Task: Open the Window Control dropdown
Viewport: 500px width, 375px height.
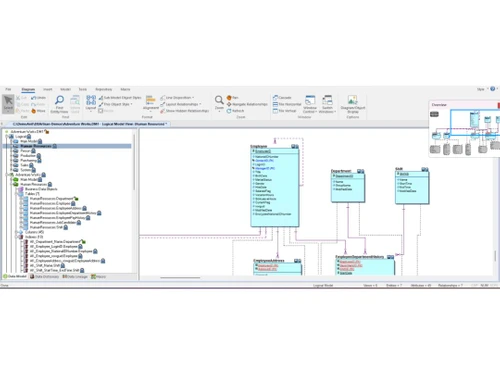Action: tap(310, 104)
